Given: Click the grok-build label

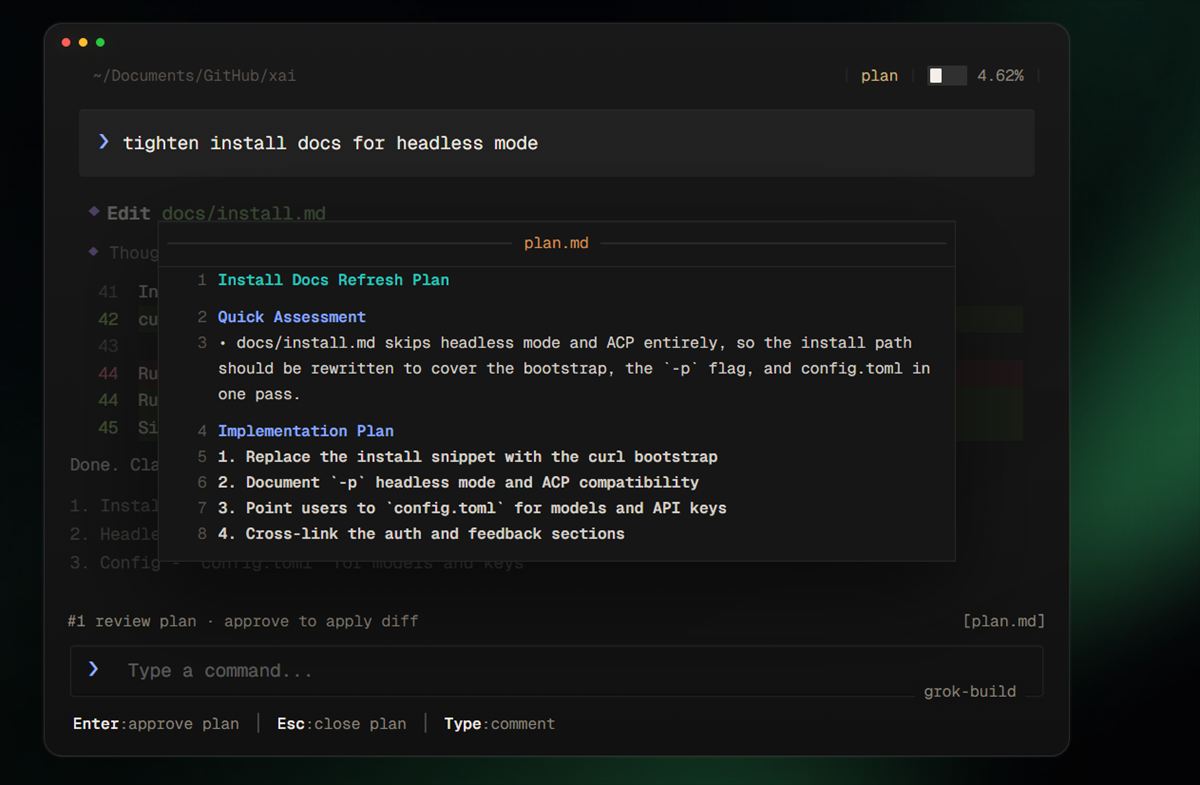Looking at the screenshot, I should coord(970,691).
